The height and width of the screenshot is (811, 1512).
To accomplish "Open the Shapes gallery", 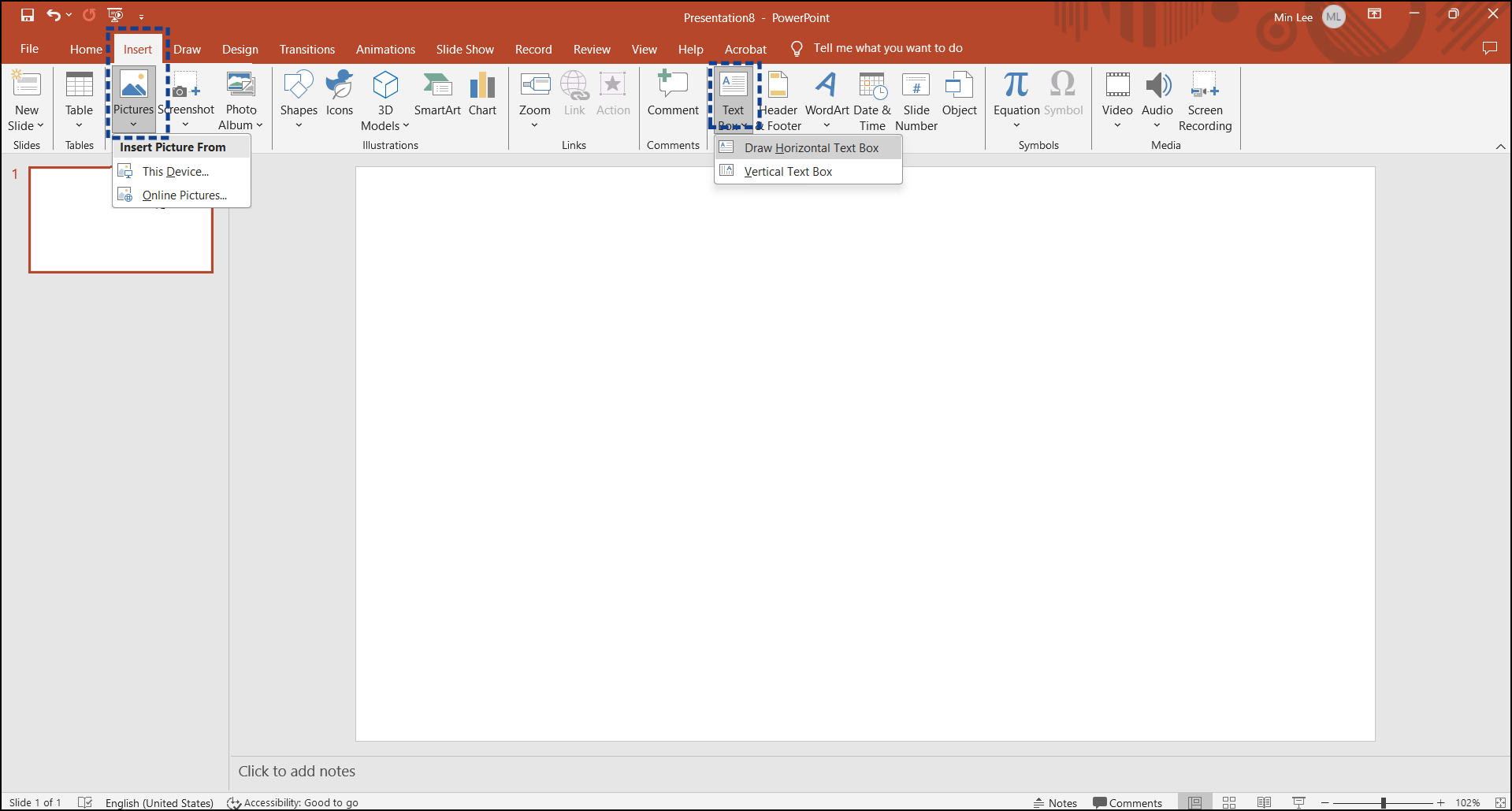I will [x=299, y=101].
